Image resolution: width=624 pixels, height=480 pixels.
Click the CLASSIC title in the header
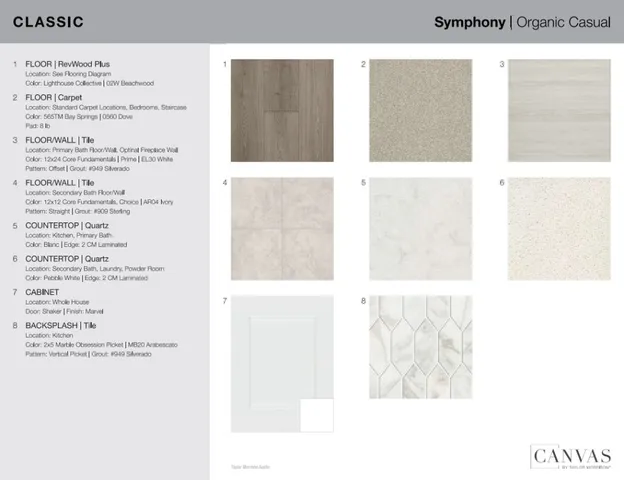tap(48, 22)
